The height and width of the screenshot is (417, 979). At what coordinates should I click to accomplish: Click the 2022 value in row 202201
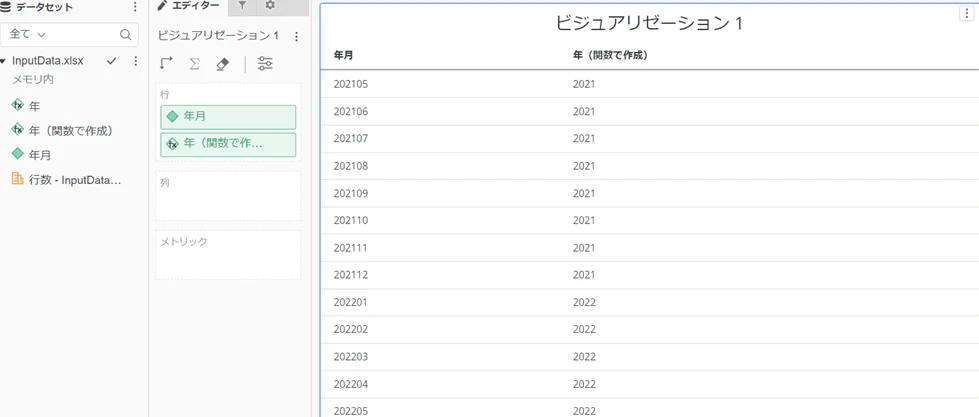[x=584, y=302]
